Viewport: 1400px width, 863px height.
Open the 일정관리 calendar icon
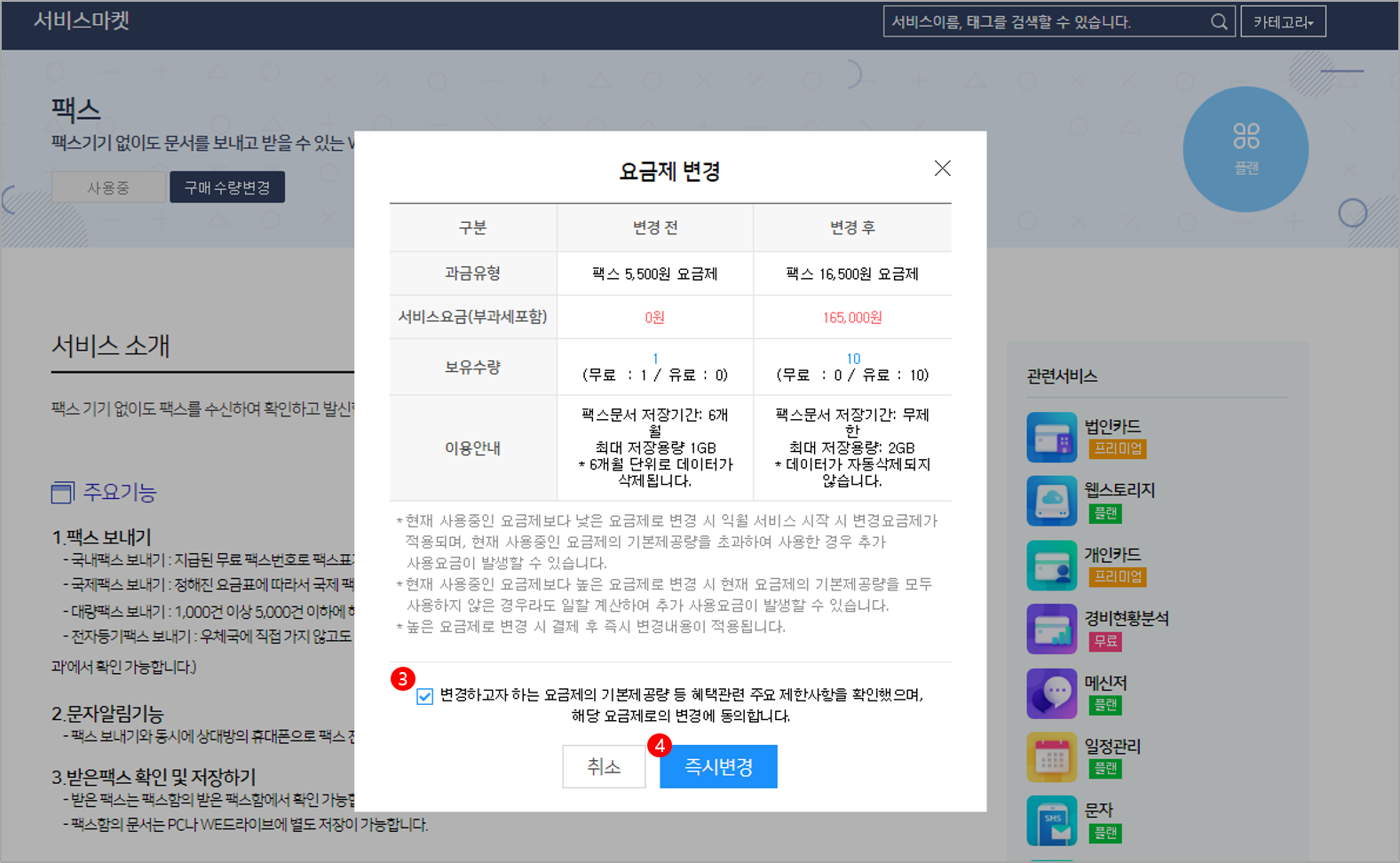1051,757
